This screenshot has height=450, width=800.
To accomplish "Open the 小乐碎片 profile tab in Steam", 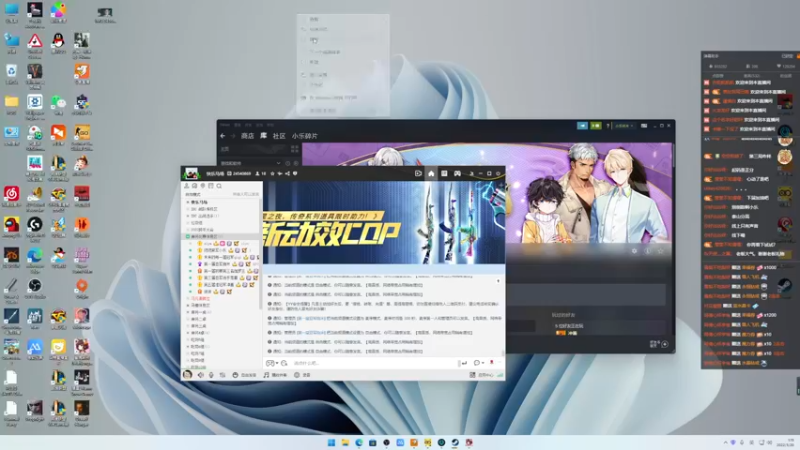I will pos(305,136).
